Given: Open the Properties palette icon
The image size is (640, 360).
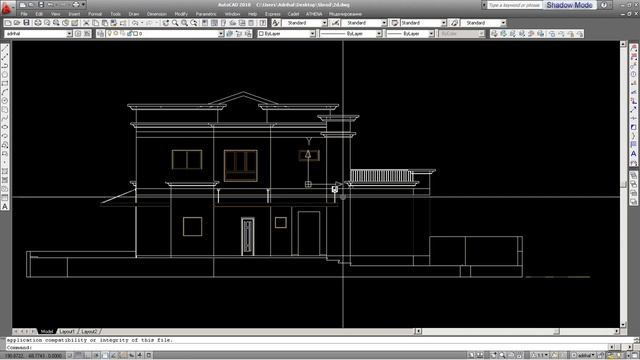Looking at the screenshot, I should (205, 23).
